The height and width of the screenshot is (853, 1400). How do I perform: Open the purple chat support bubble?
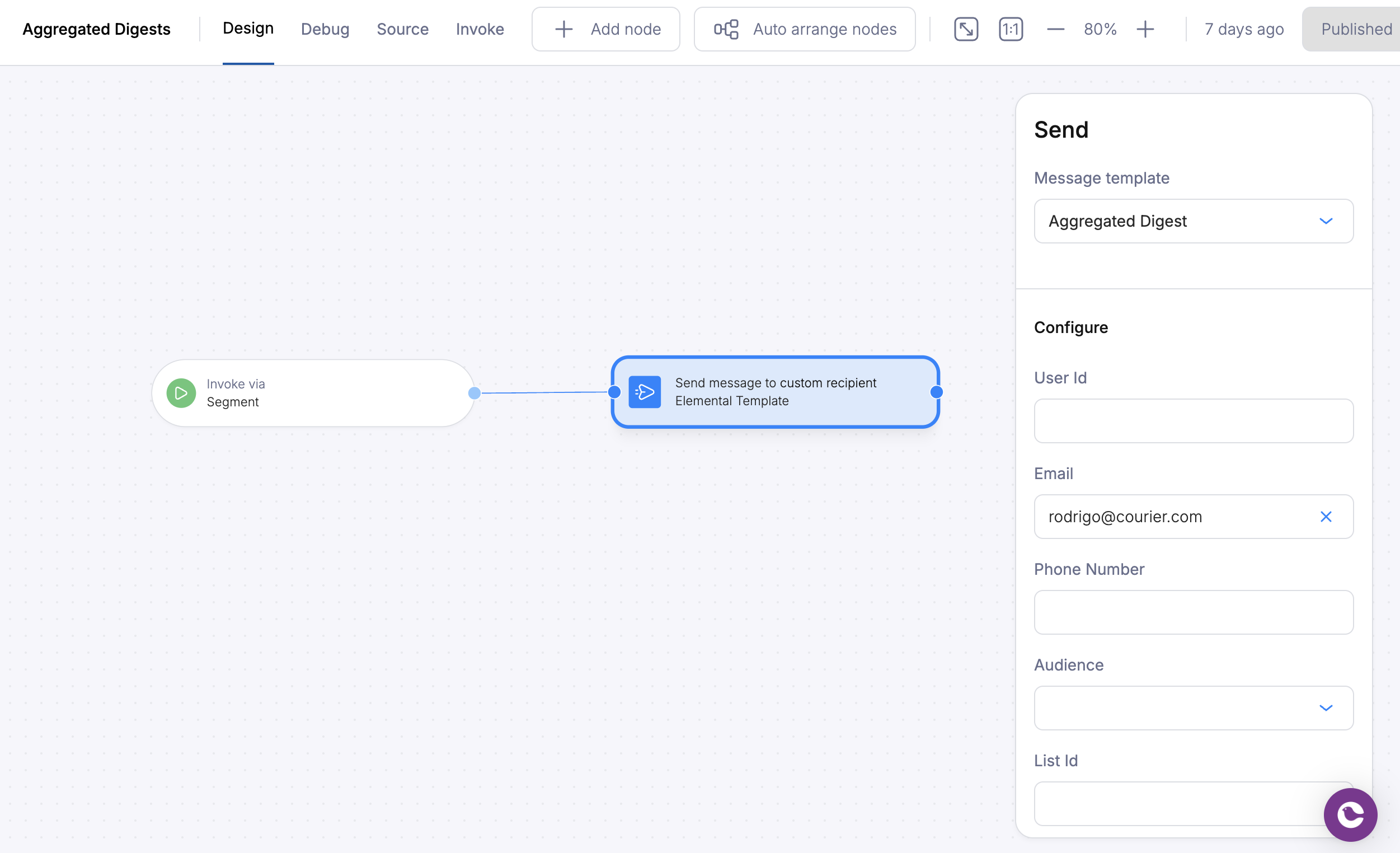point(1350,814)
